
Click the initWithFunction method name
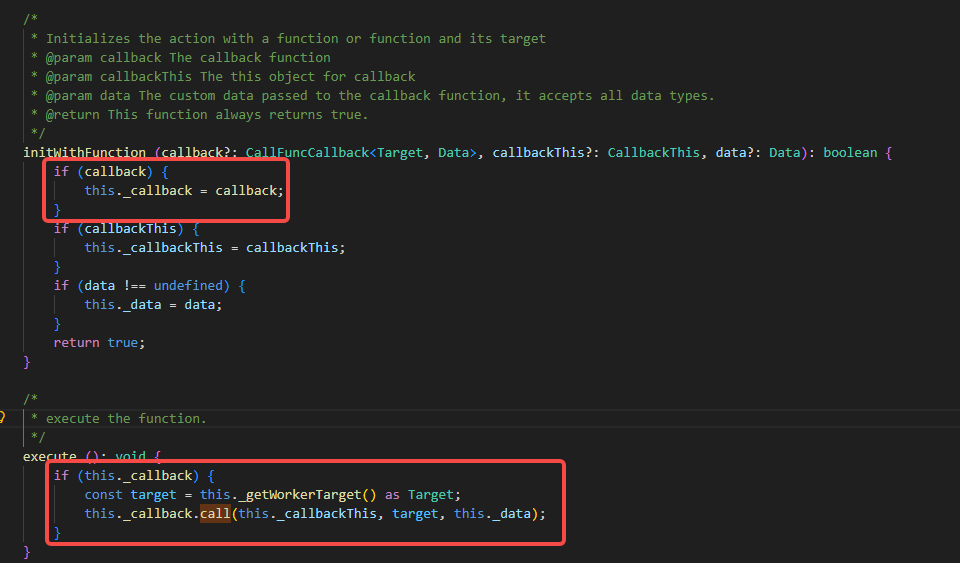(84, 152)
